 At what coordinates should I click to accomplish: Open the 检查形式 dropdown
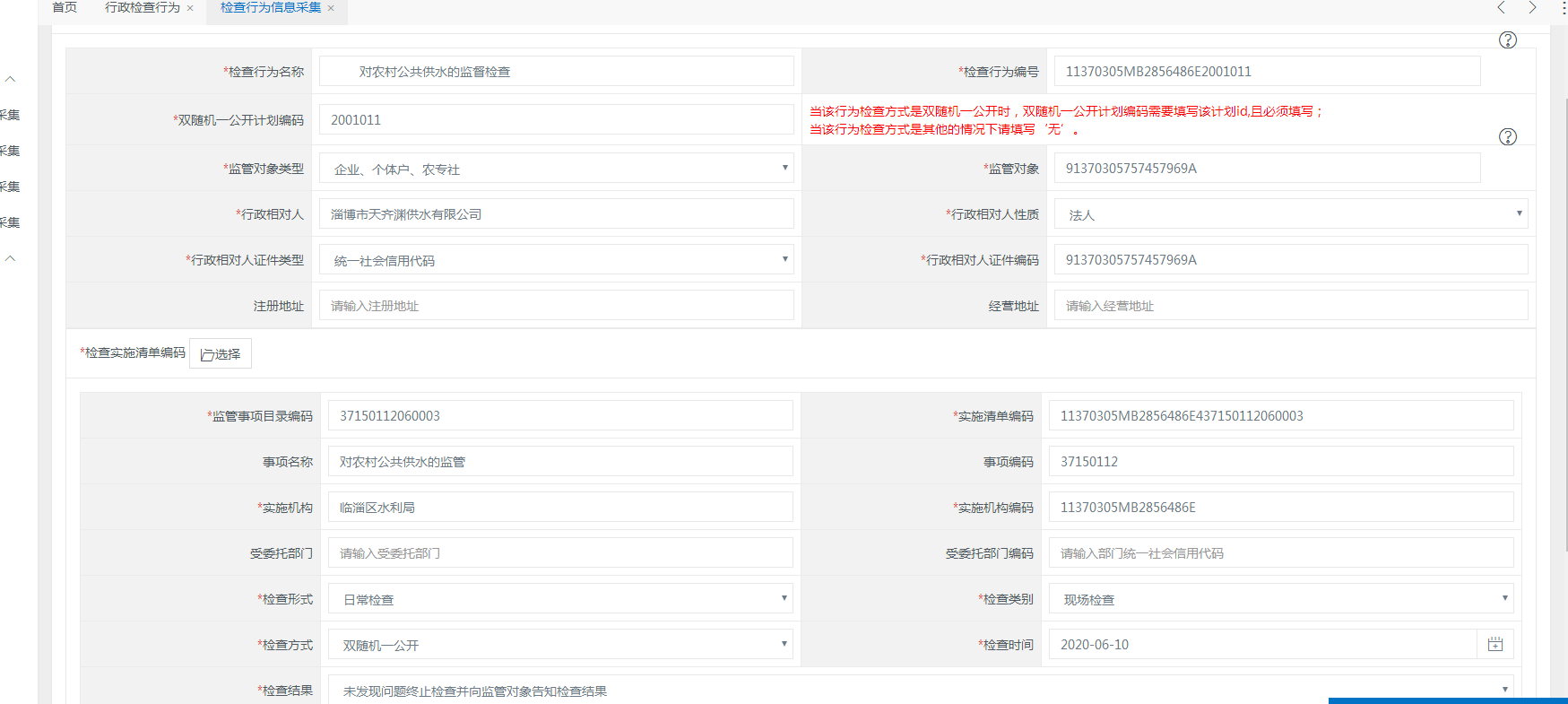(x=560, y=599)
